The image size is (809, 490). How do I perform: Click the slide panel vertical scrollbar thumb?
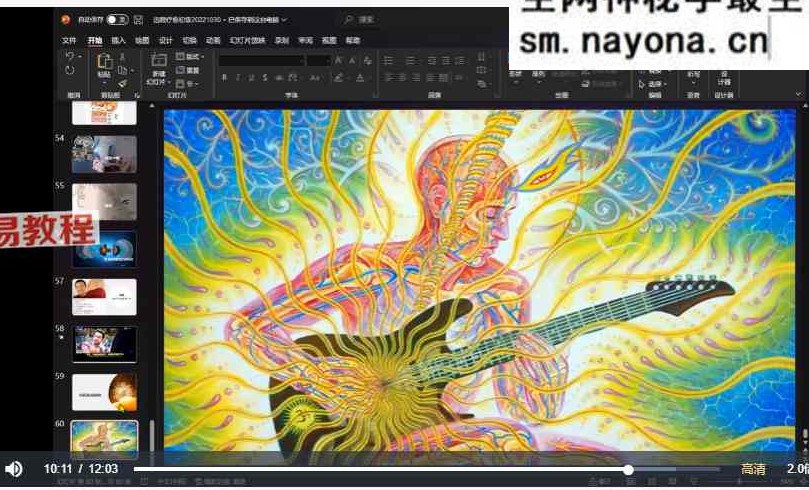152,436
